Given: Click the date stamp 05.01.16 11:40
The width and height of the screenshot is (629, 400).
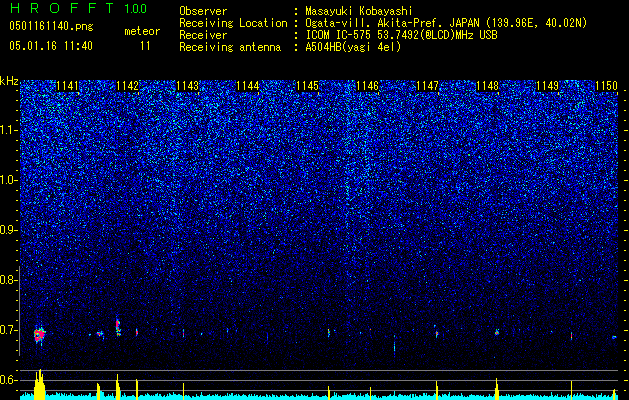Looking at the screenshot, I should (x=51, y=46).
